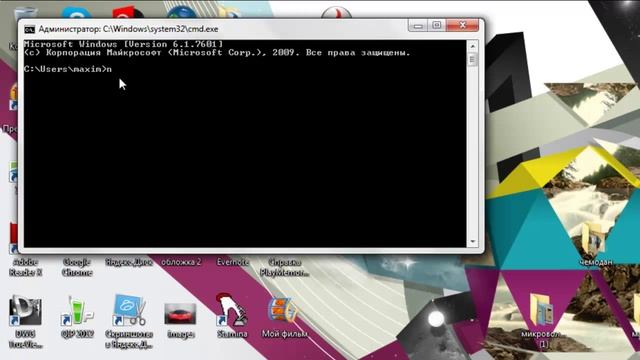This screenshot has height=360, width=640.
Task: Click the console scrollbar down arrow
Action: (472, 242)
